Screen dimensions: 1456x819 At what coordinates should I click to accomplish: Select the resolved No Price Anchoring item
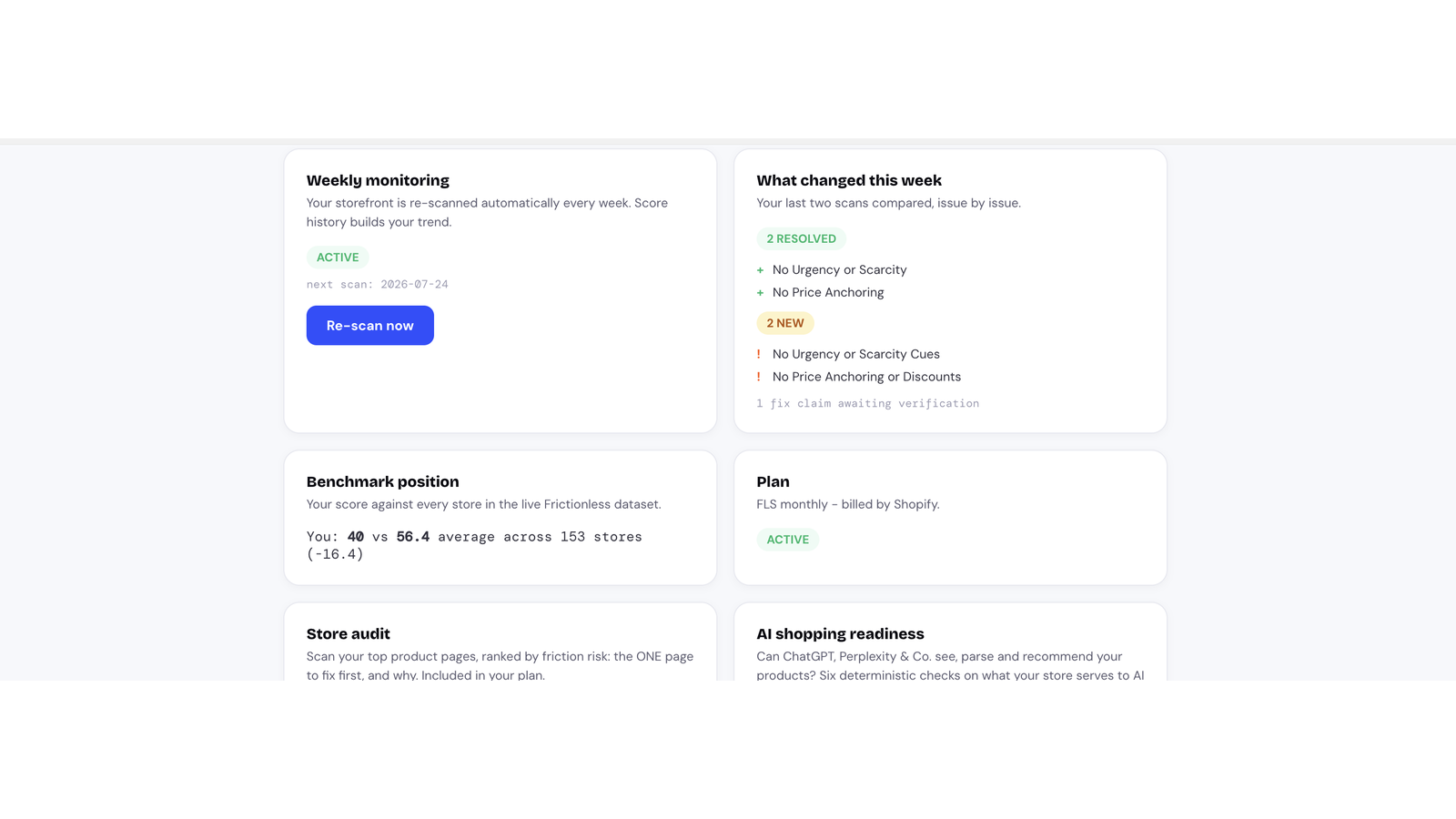pyautogui.click(x=828, y=292)
